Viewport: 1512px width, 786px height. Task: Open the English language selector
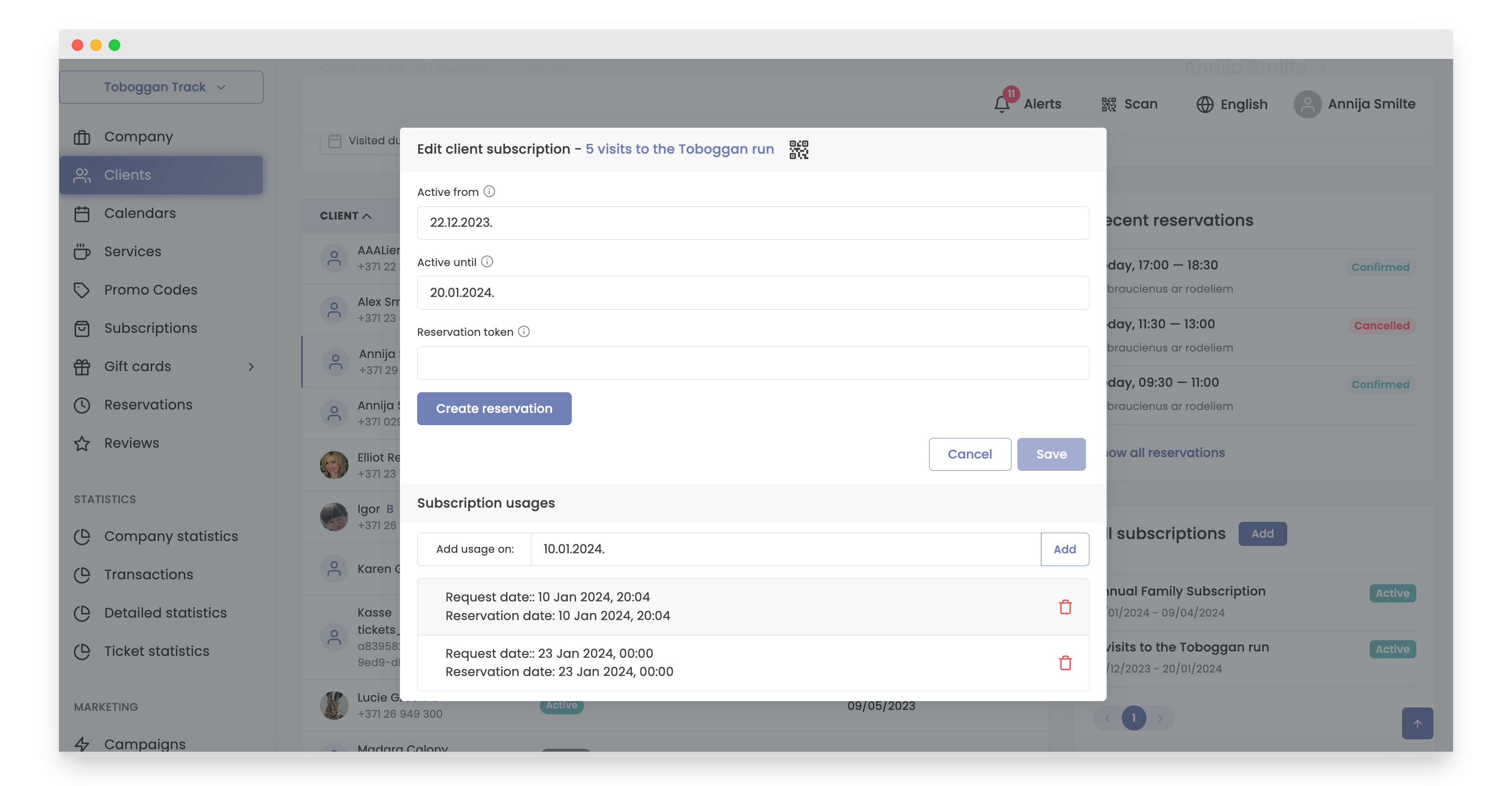(x=1231, y=104)
